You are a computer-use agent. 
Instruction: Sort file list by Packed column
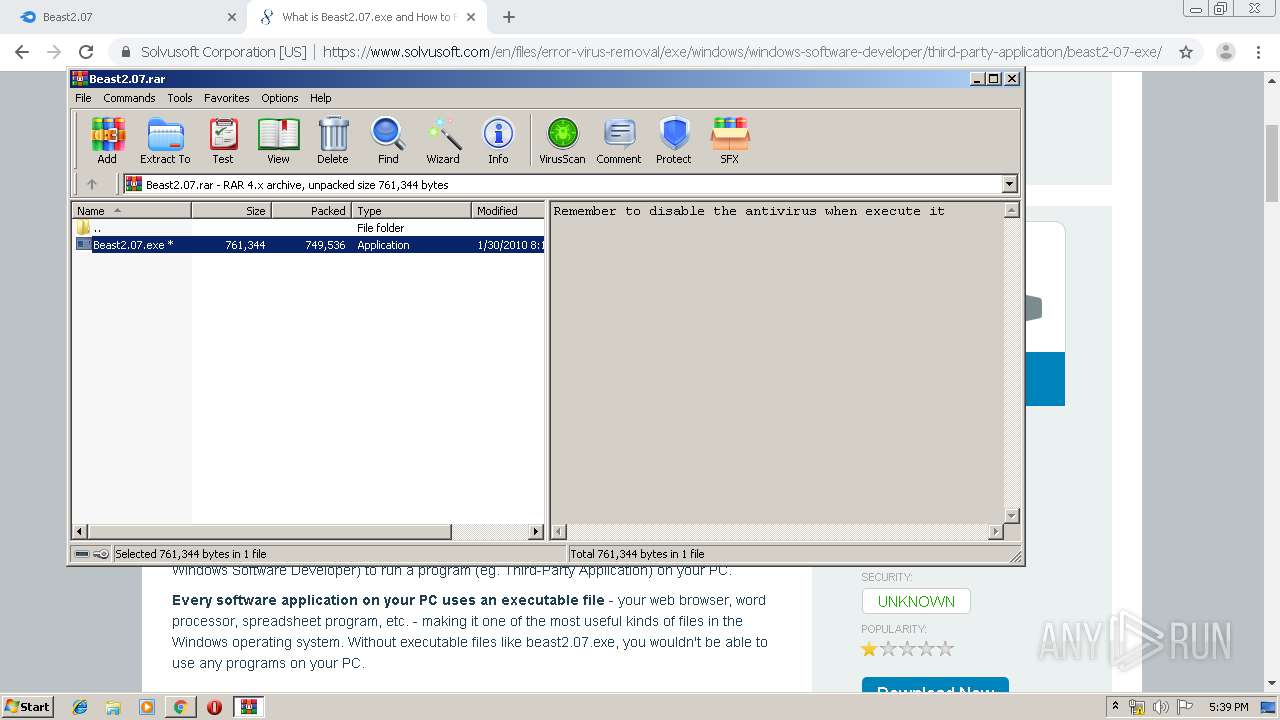coord(311,210)
